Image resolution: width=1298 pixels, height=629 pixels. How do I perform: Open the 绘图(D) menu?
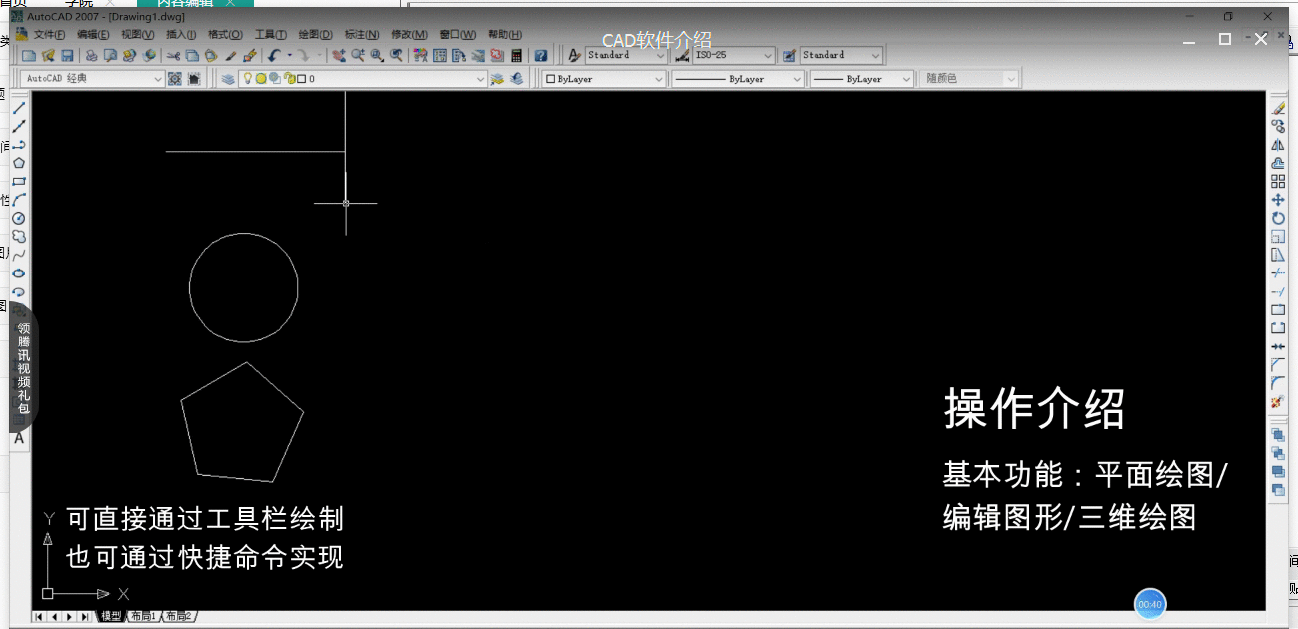tap(315, 35)
